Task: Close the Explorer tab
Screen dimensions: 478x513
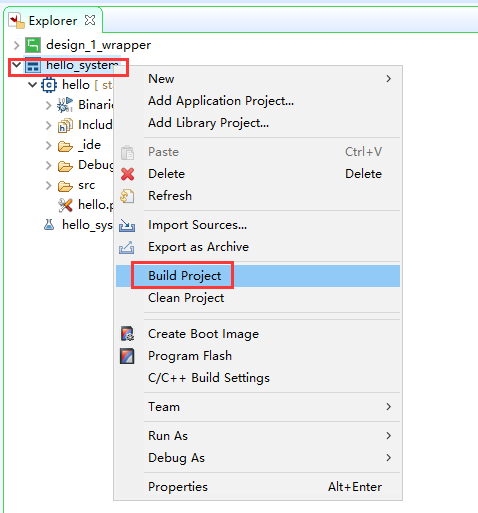Action: [90, 20]
